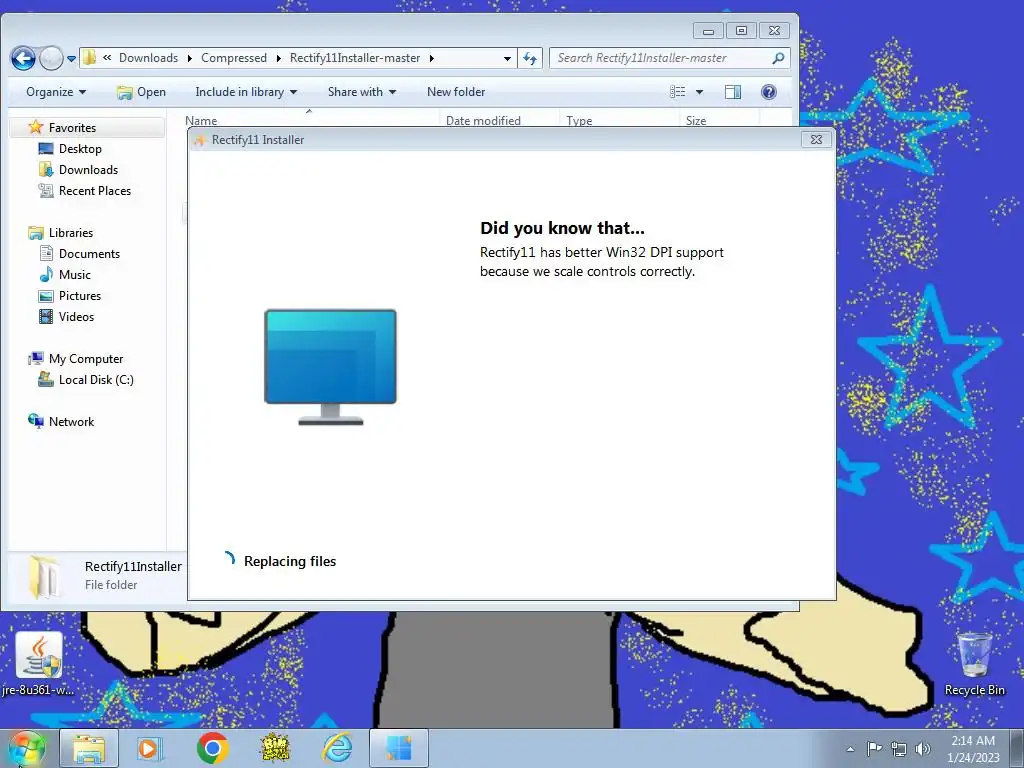Launch Google Chrome from the taskbar
This screenshot has width=1024, height=768.
point(212,748)
